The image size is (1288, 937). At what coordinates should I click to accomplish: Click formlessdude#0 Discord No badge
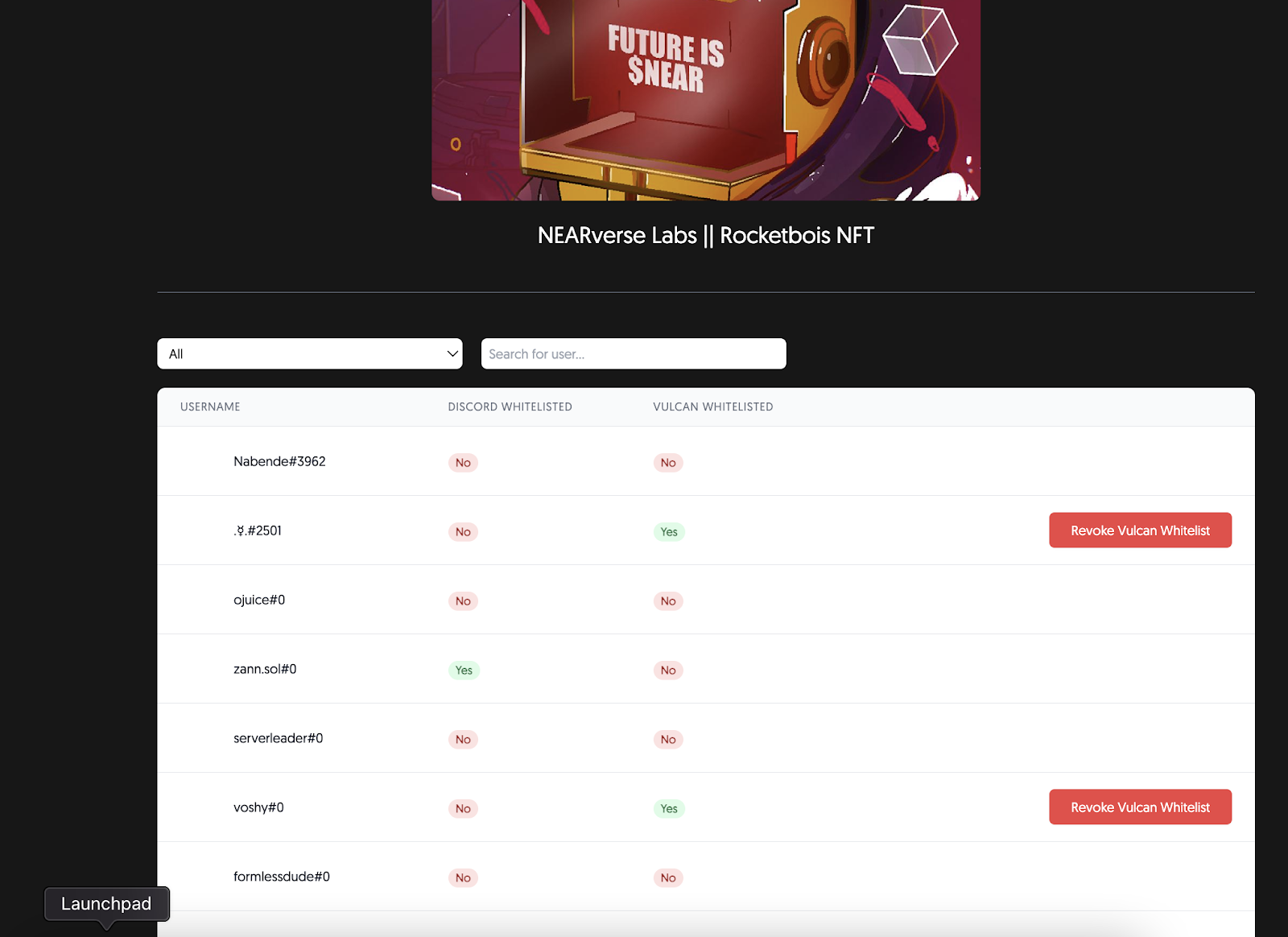(463, 878)
